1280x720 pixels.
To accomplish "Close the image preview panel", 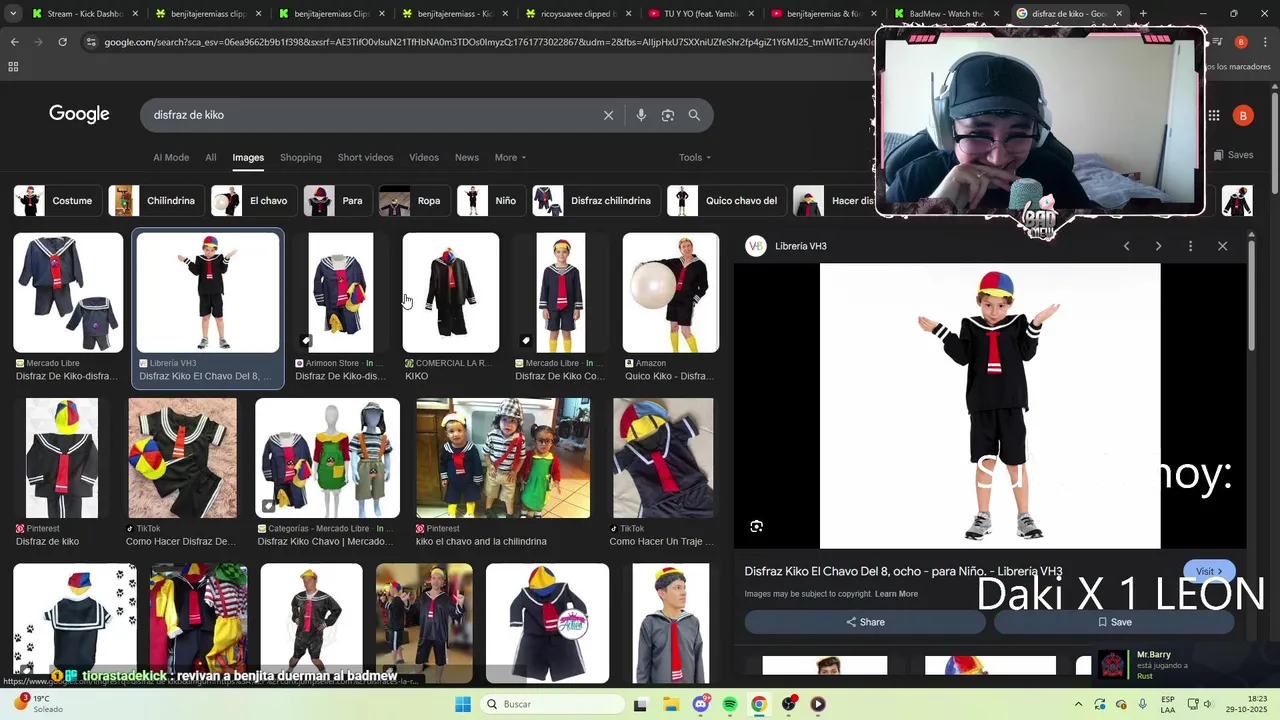I will [x=1222, y=246].
